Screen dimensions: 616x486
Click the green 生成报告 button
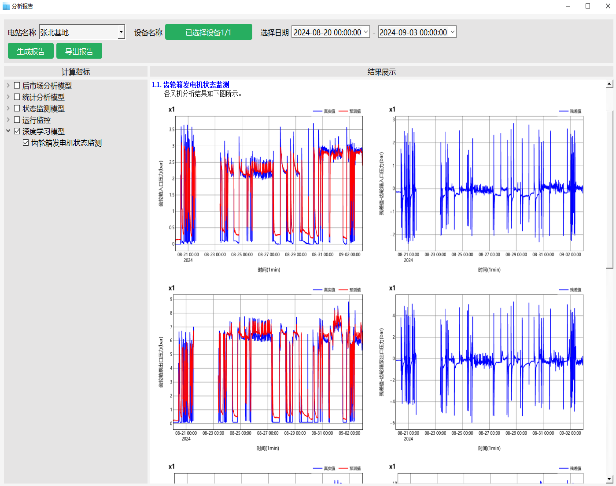coord(30,51)
